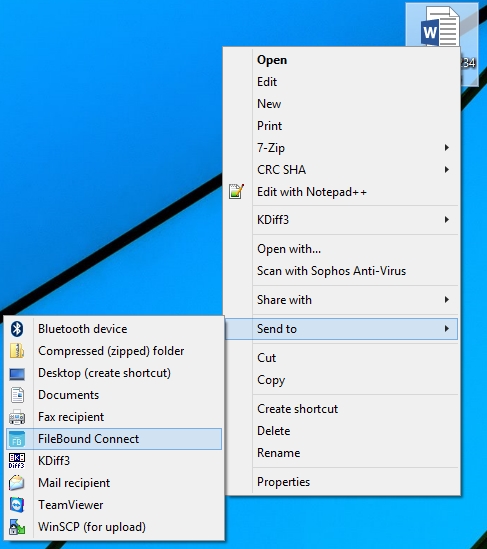Select Create shortcut

pos(342,409)
